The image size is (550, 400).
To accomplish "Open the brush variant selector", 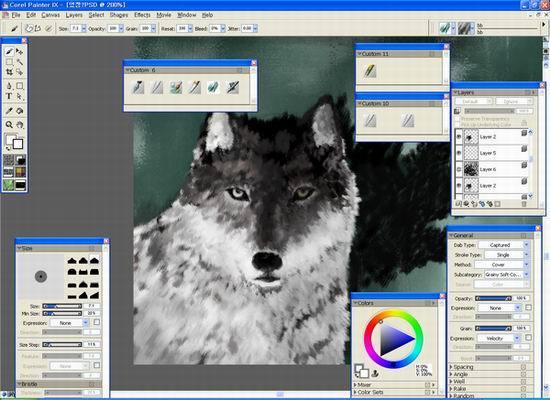I will tap(467, 28).
